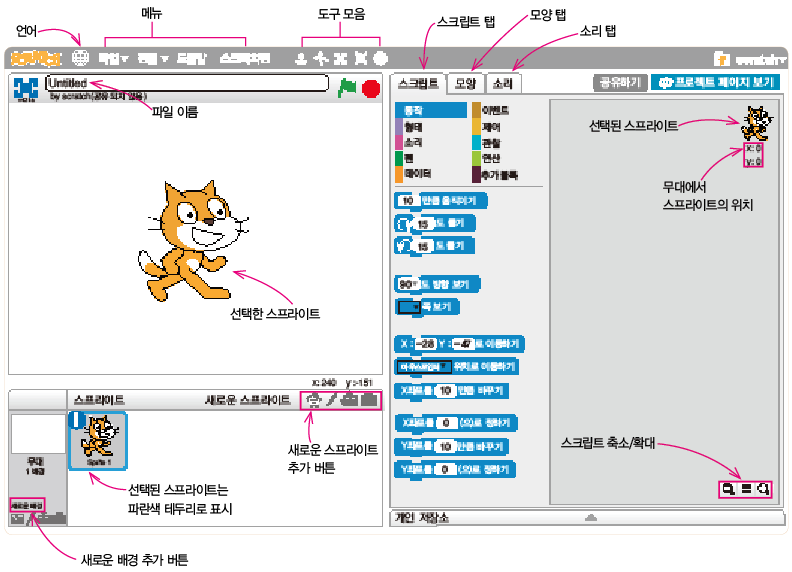
Task: Click the green flag to start
Action: [347, 88]
